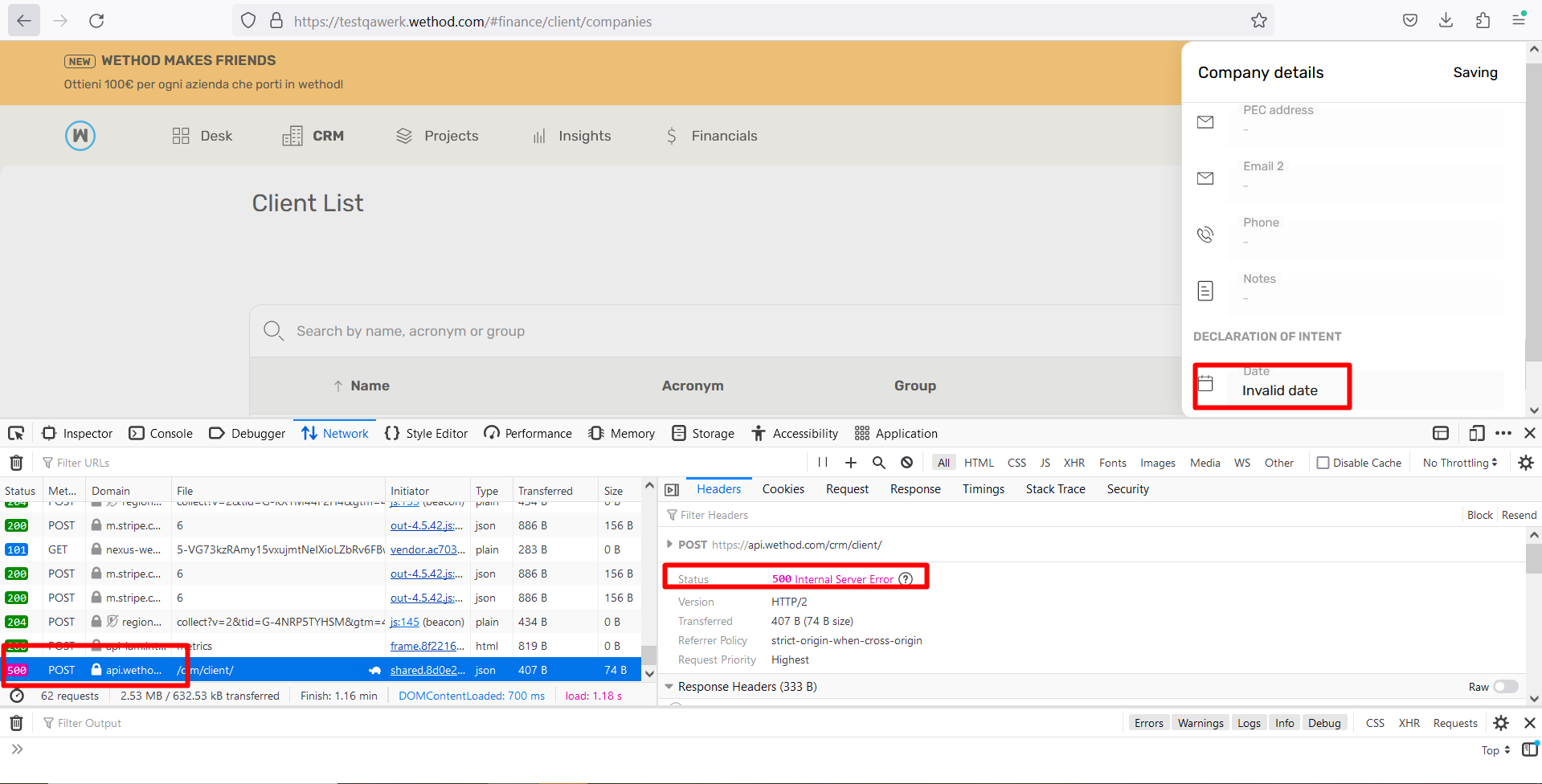Sort client list by Name arrow
1542x784 pixels.
pyautogui.click(x=338, y=386)
